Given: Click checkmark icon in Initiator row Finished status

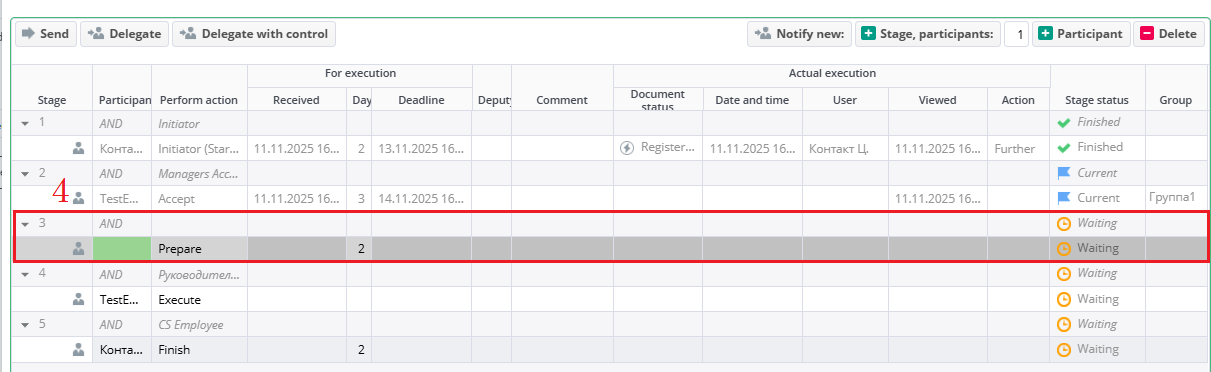Looking at the screenshot, I should point(1064,147).
